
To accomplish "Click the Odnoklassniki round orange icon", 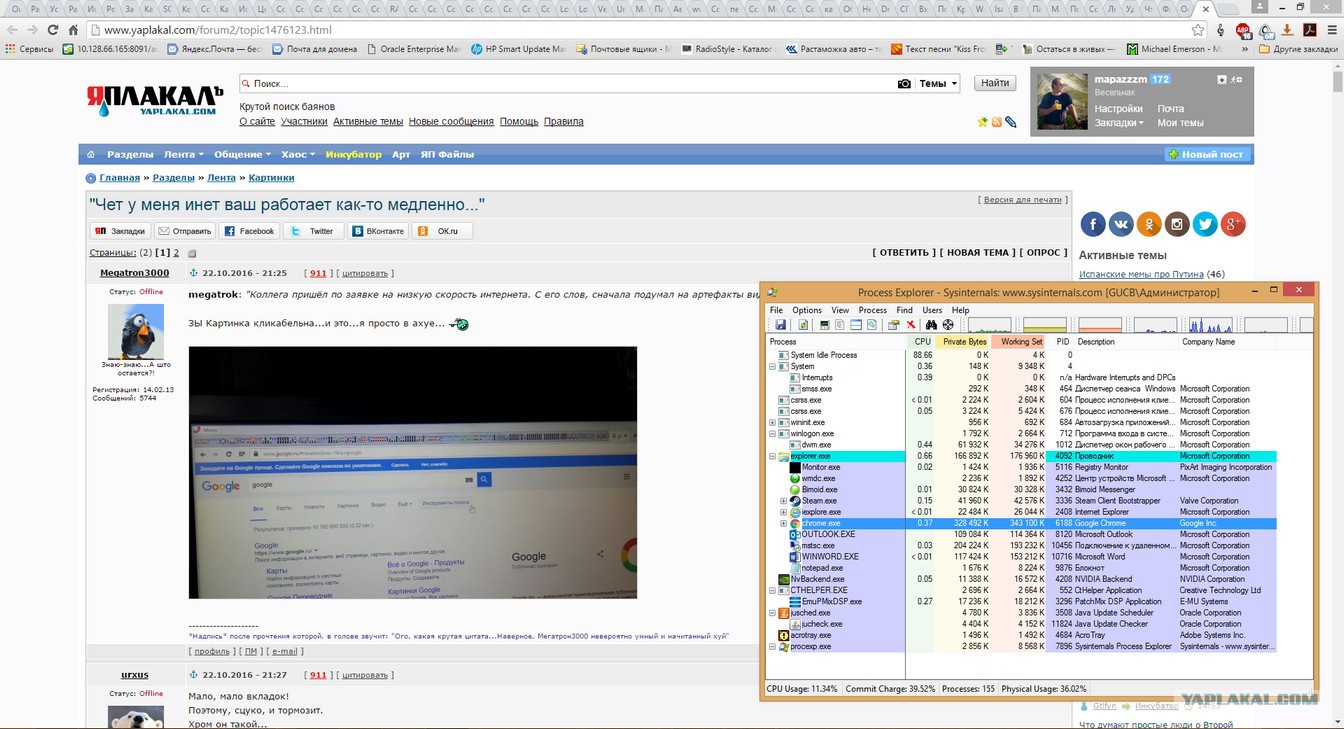I will pos(1149,224).
